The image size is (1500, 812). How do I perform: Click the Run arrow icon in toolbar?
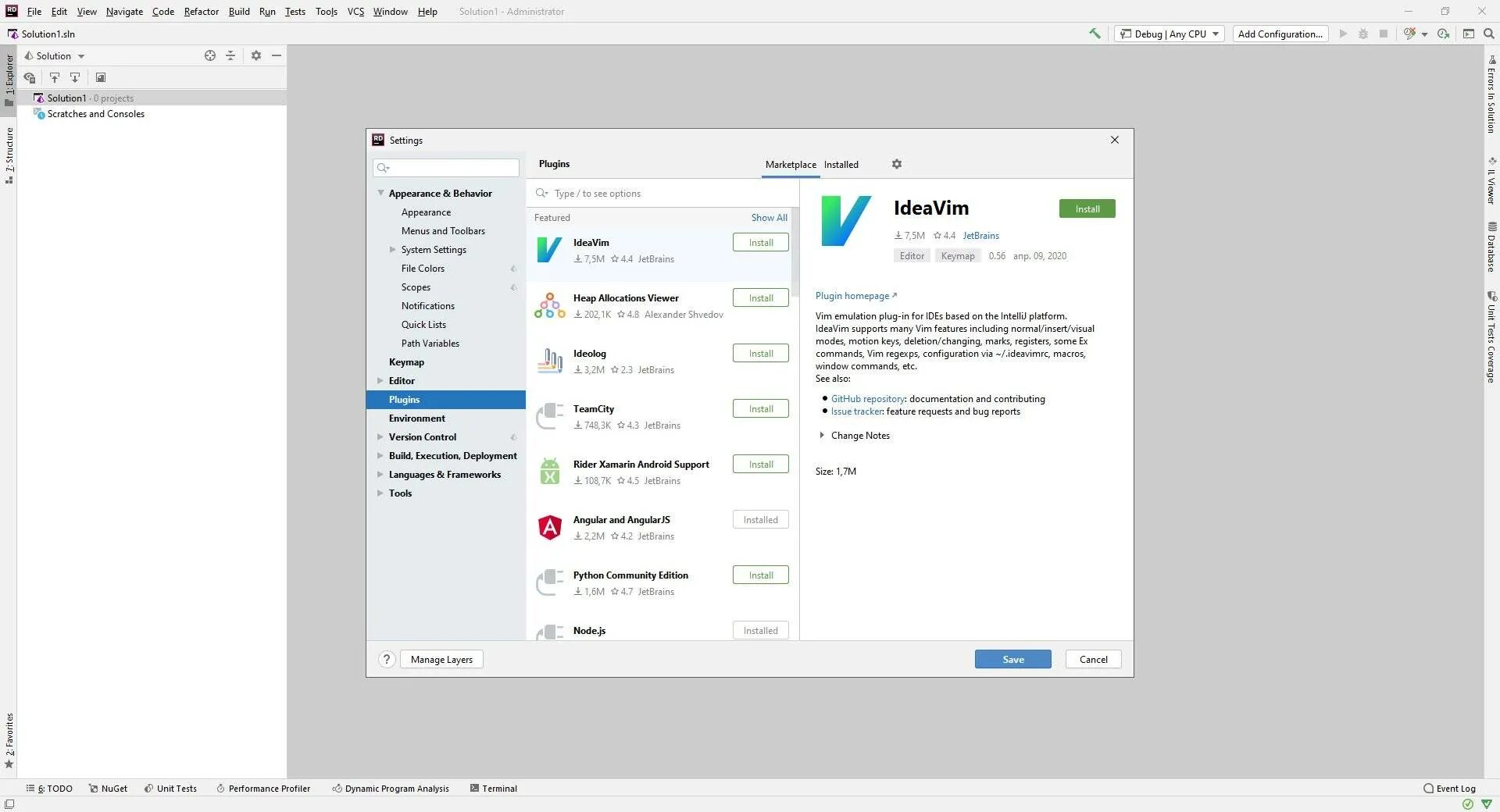[x=1343, y=34]
